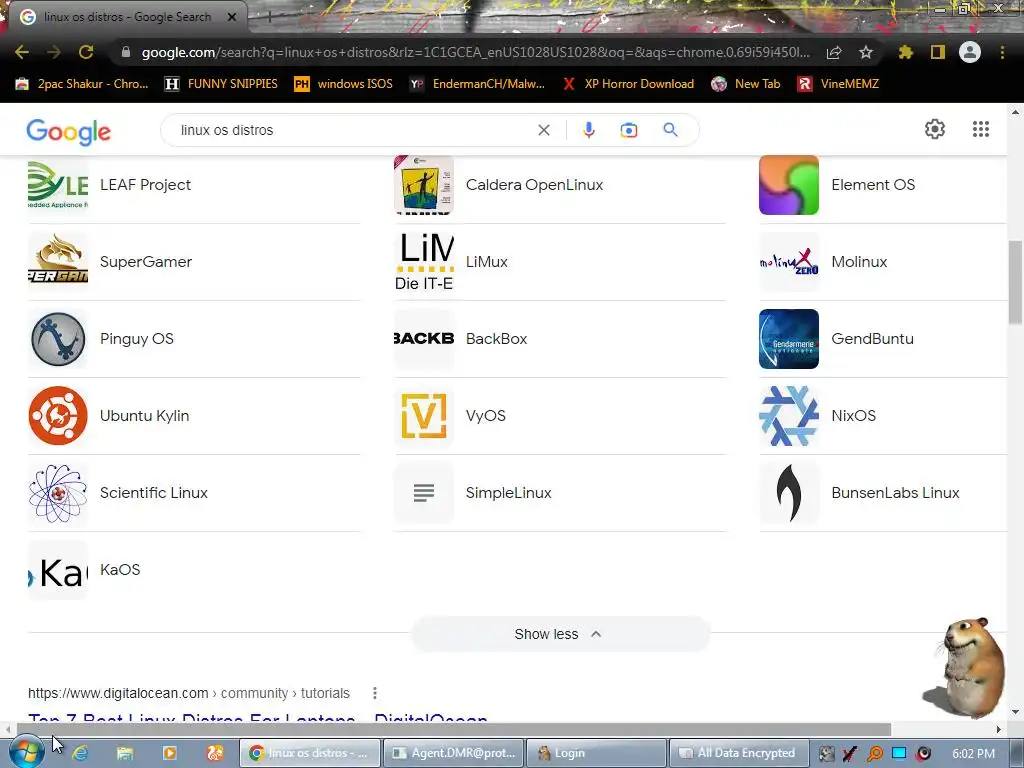Viewport: 1024px width, 768px height.
Task: Open the LEAF Project logo thumbnail
Action: pos(58,185)
